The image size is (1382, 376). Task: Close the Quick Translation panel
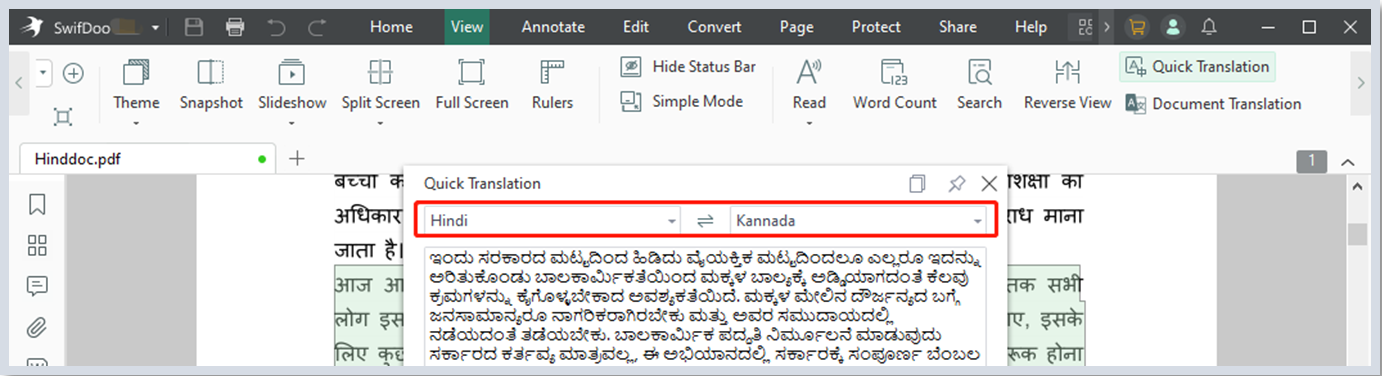point(989,184)
